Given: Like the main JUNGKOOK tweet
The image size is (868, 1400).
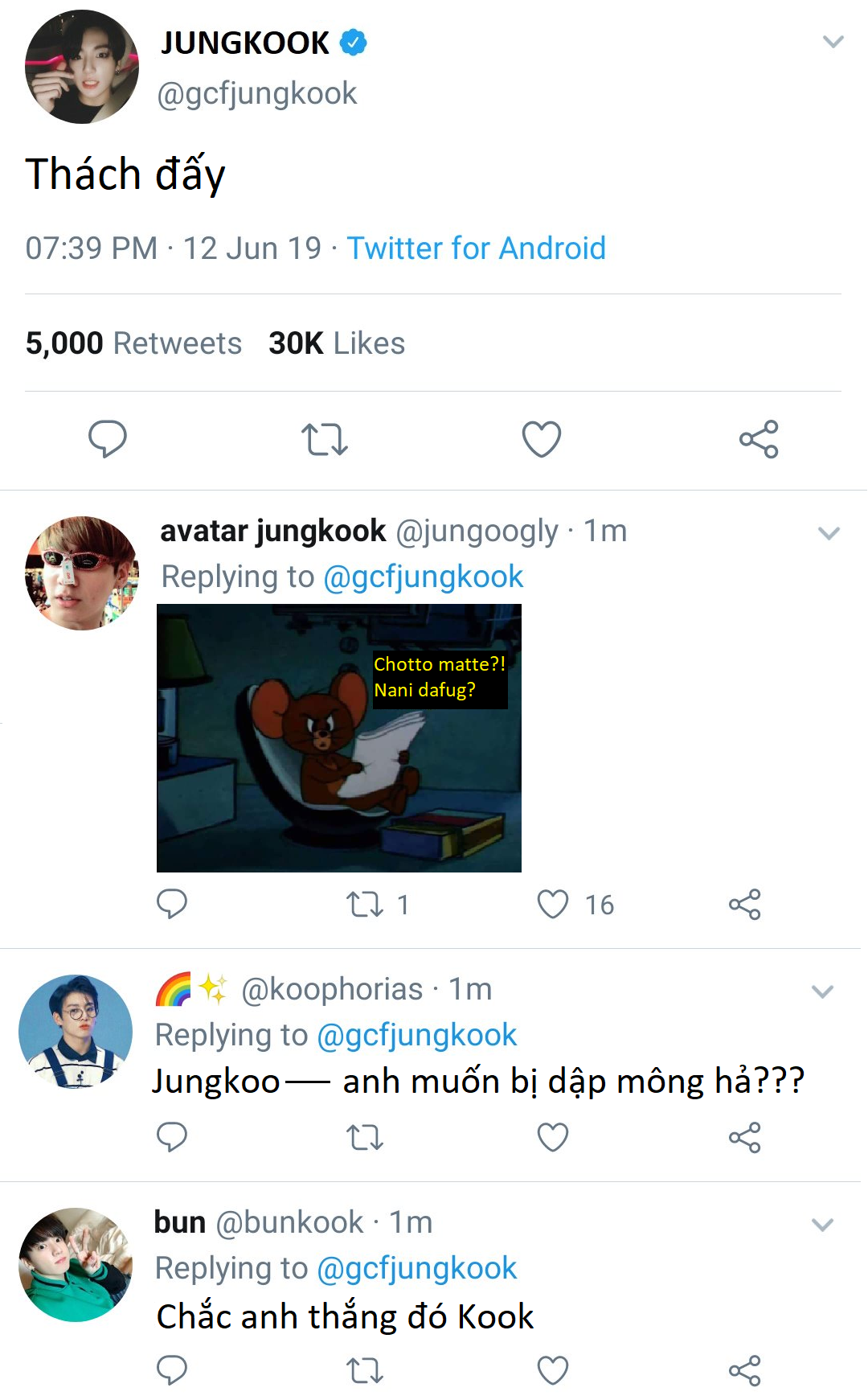Looking at the screenshot, I should click(542, 439).
